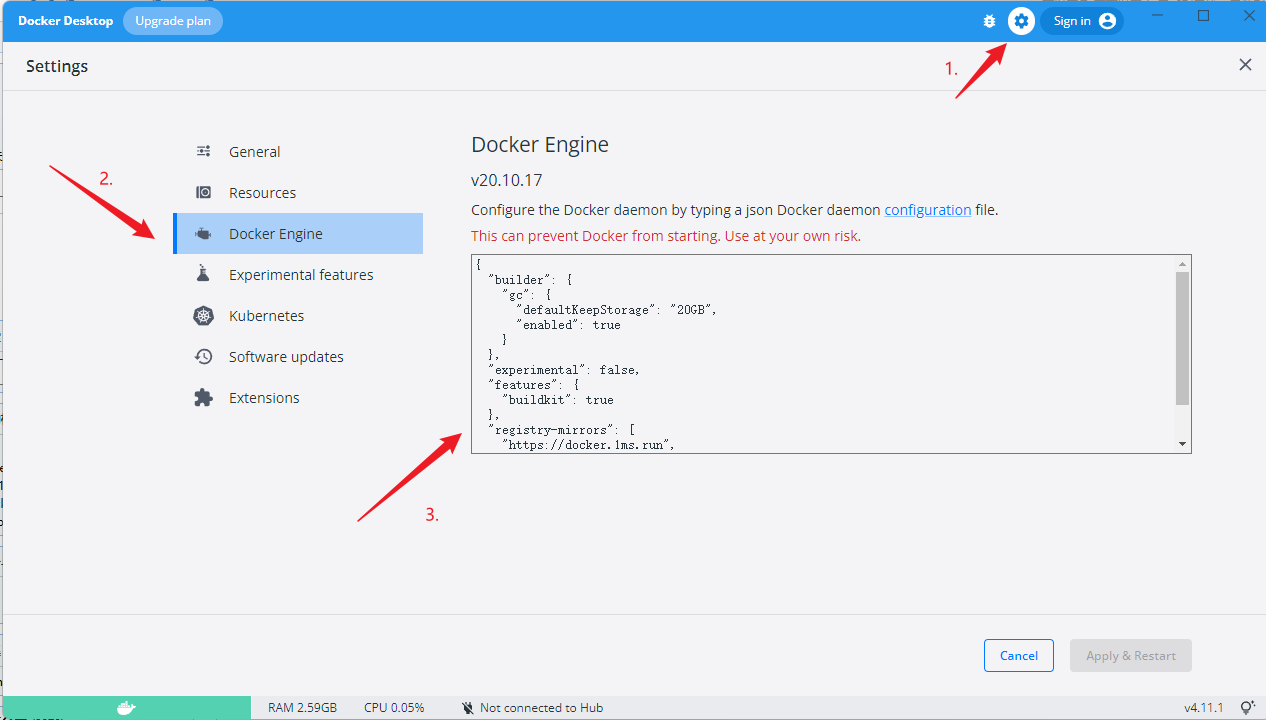The width and height of the screenshot is (1266, 720).
Task: Click the Extensions puzzle piece icon
Action: 204,397
